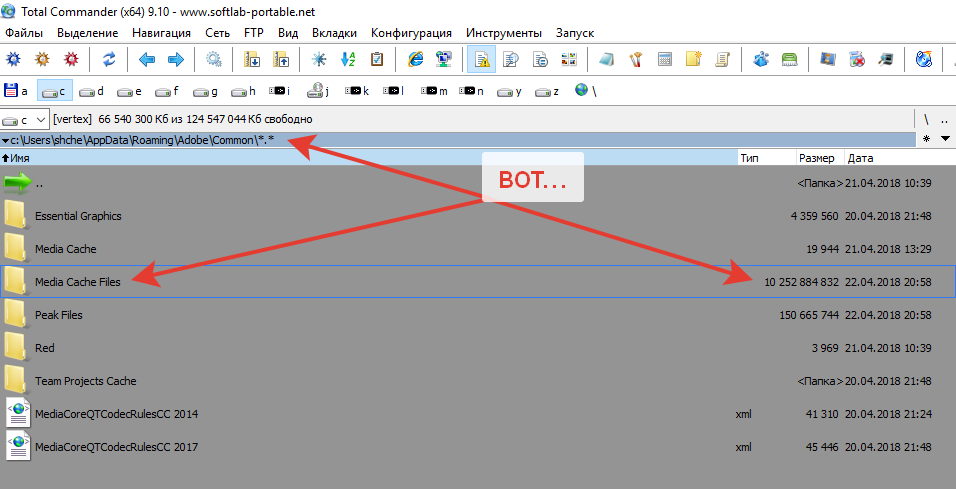Switch to thumbnails view icon
This screenshot has height=489, width=956.
[x=569, y=59]
